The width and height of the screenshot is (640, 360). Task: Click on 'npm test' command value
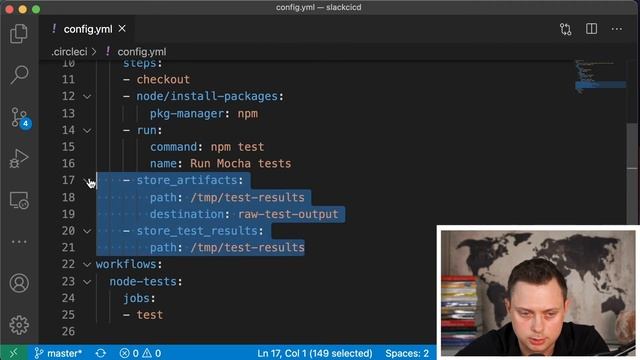coord(237,147)
